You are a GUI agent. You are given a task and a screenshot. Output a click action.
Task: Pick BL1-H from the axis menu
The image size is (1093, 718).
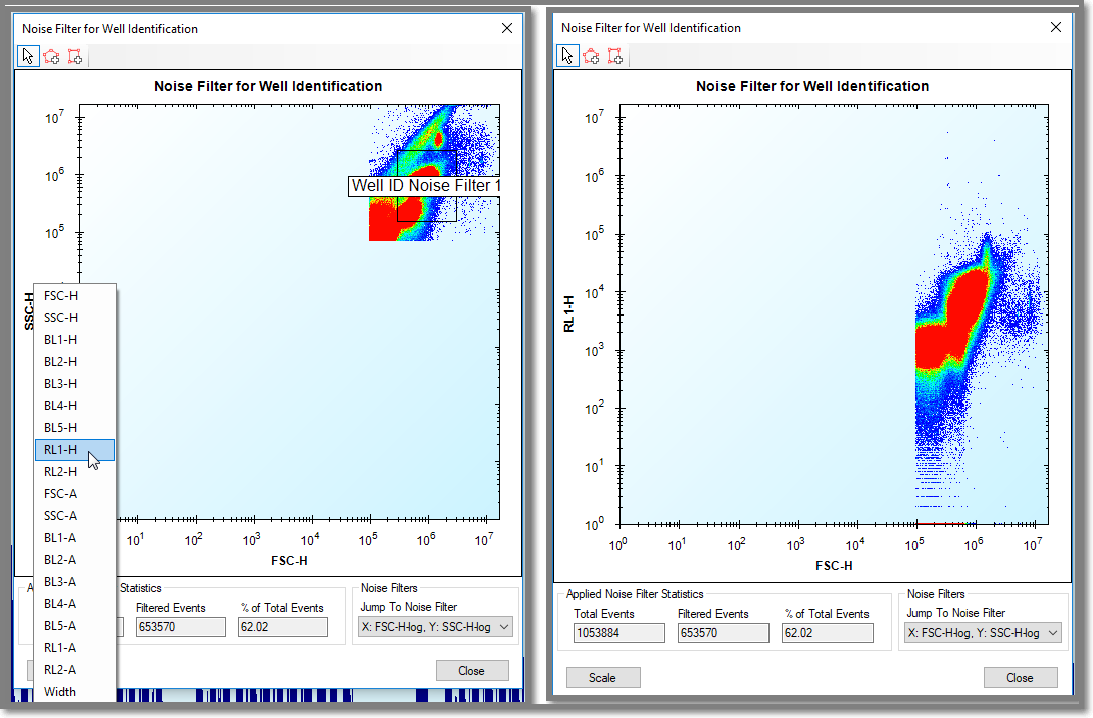61,340
